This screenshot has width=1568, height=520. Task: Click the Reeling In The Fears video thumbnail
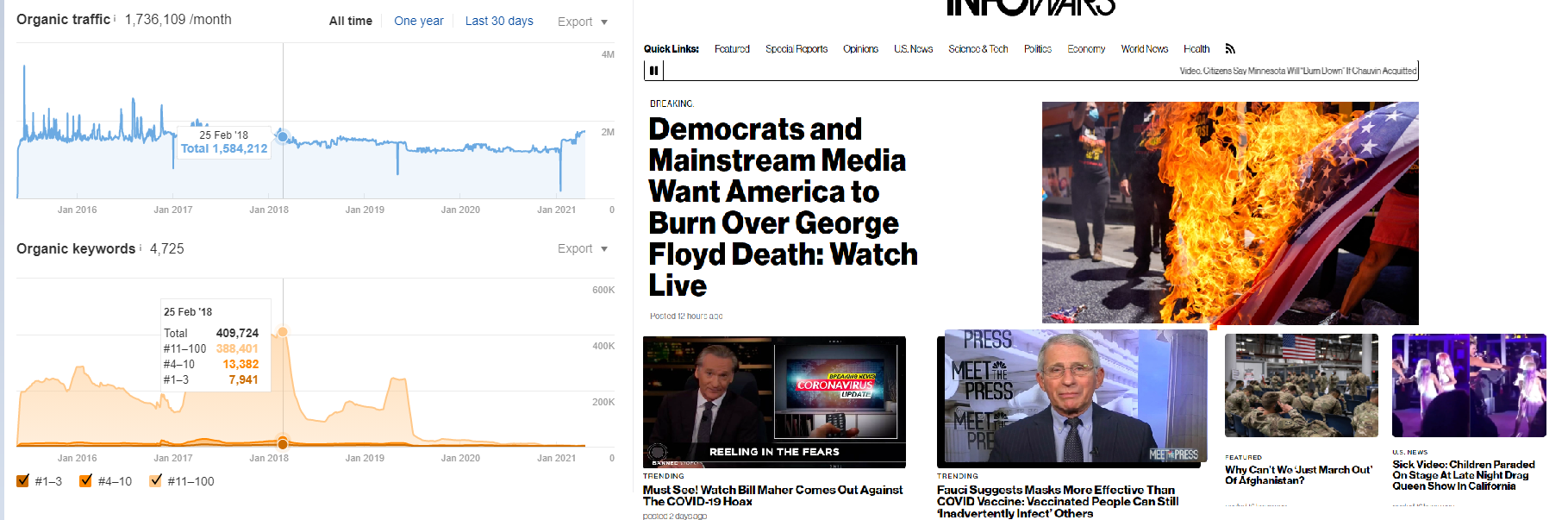(x=774, y=401)
